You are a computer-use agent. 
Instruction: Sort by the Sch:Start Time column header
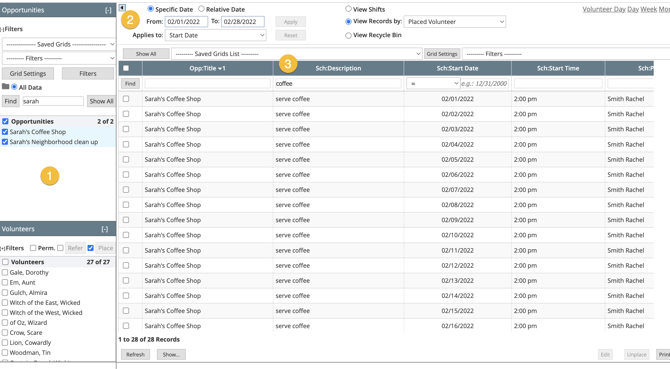click(x=558, y=68)
